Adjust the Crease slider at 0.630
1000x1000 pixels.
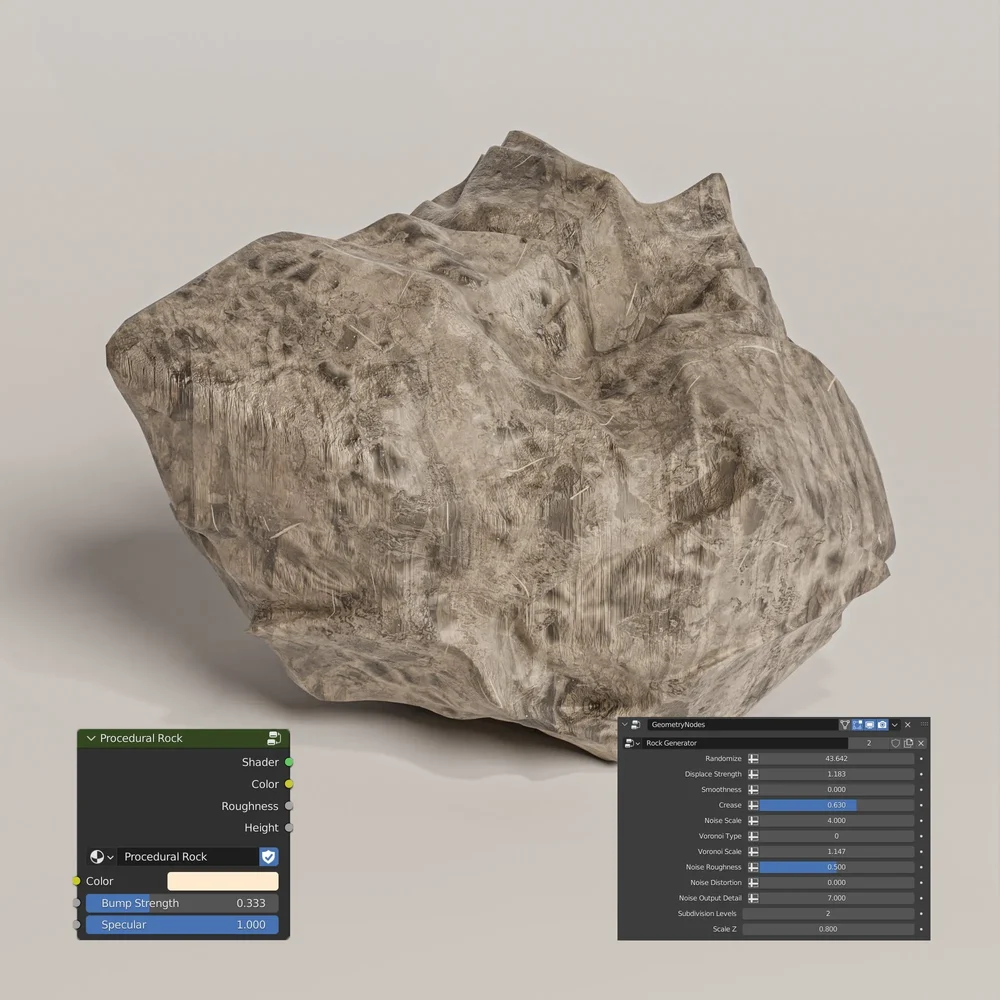836,805
